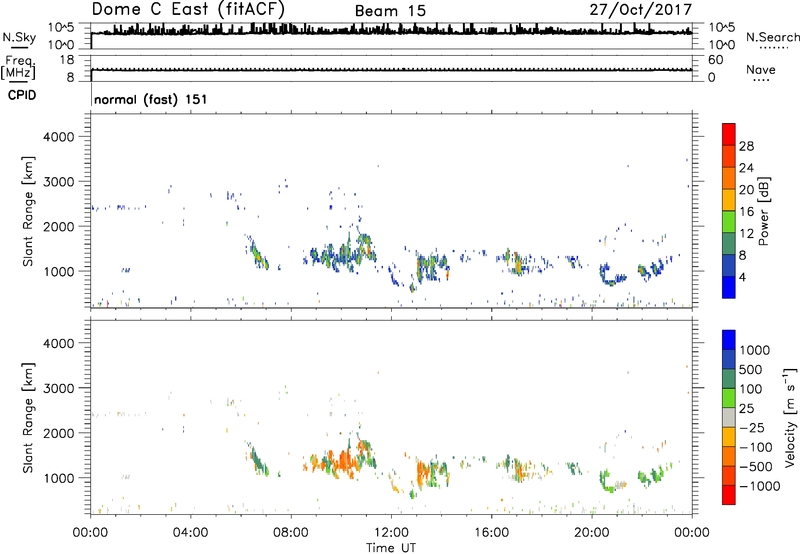Click the '18' frequency axis tick label
800x554 pixels.
(67, 60)
